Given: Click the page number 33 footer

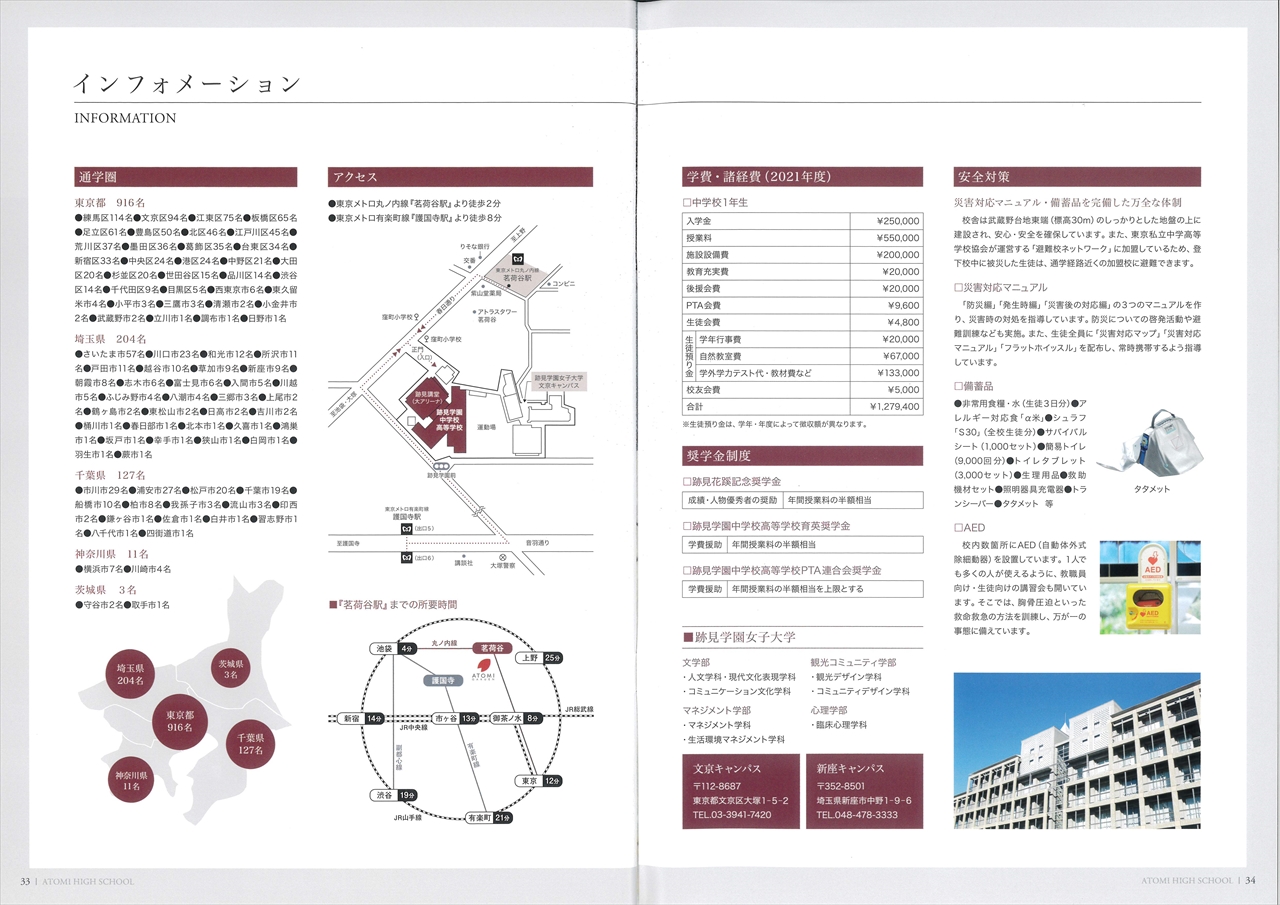Looking at the screenshot, I should pos(27,881).
